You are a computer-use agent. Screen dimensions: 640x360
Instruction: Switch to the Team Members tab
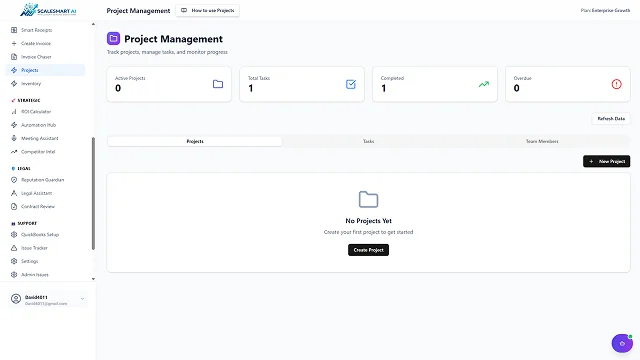coord(542,141)
